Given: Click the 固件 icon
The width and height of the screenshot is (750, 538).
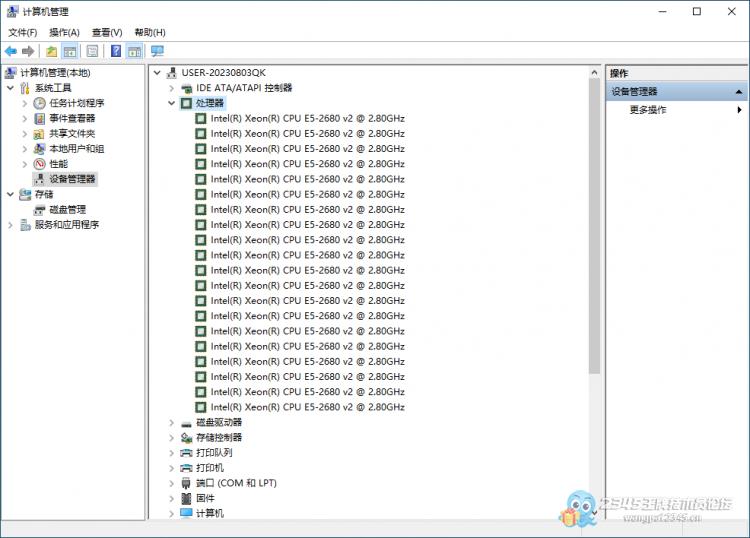Looking at the screenshot, I should 187,498.
